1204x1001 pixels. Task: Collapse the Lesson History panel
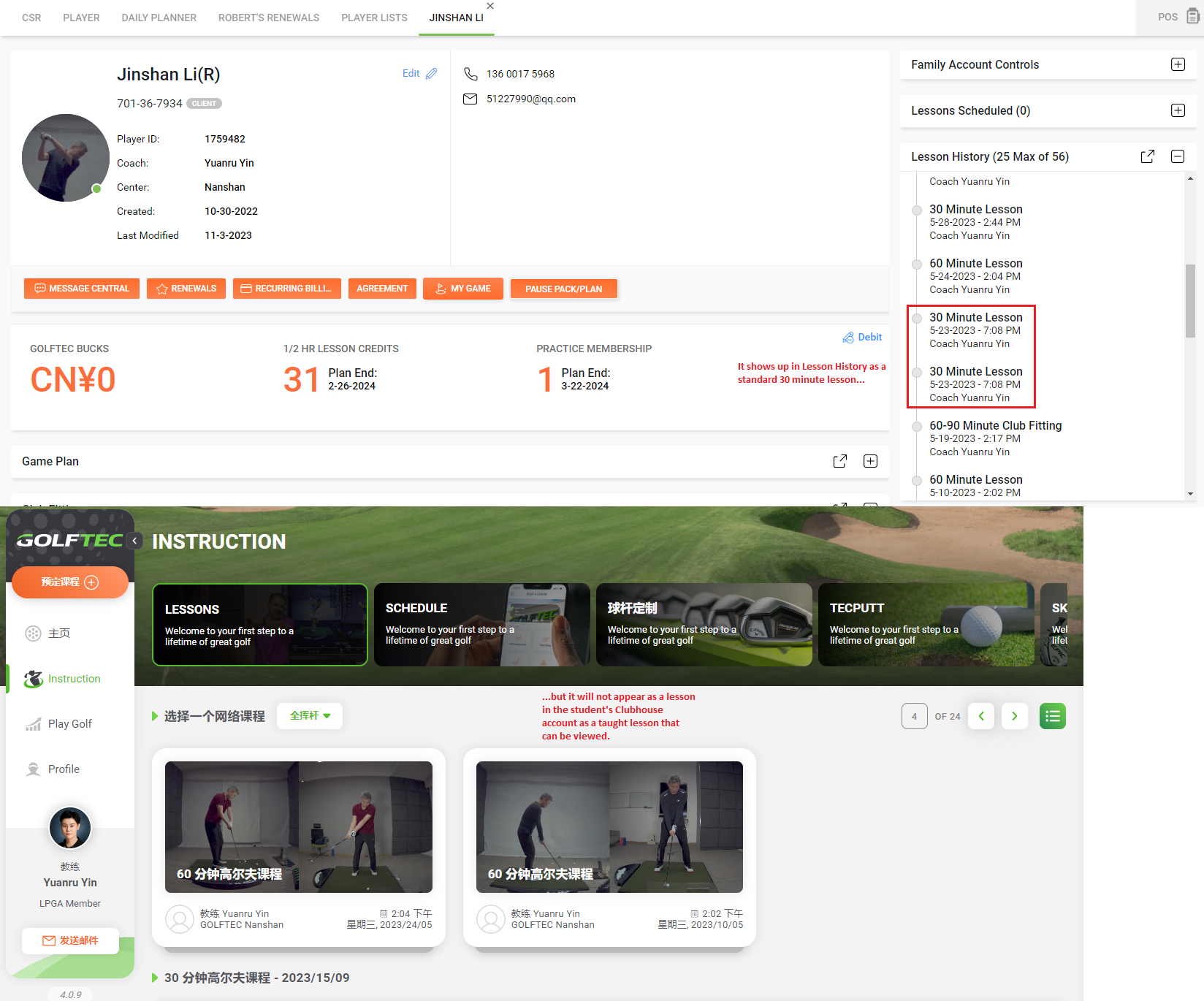(1178, 156)
